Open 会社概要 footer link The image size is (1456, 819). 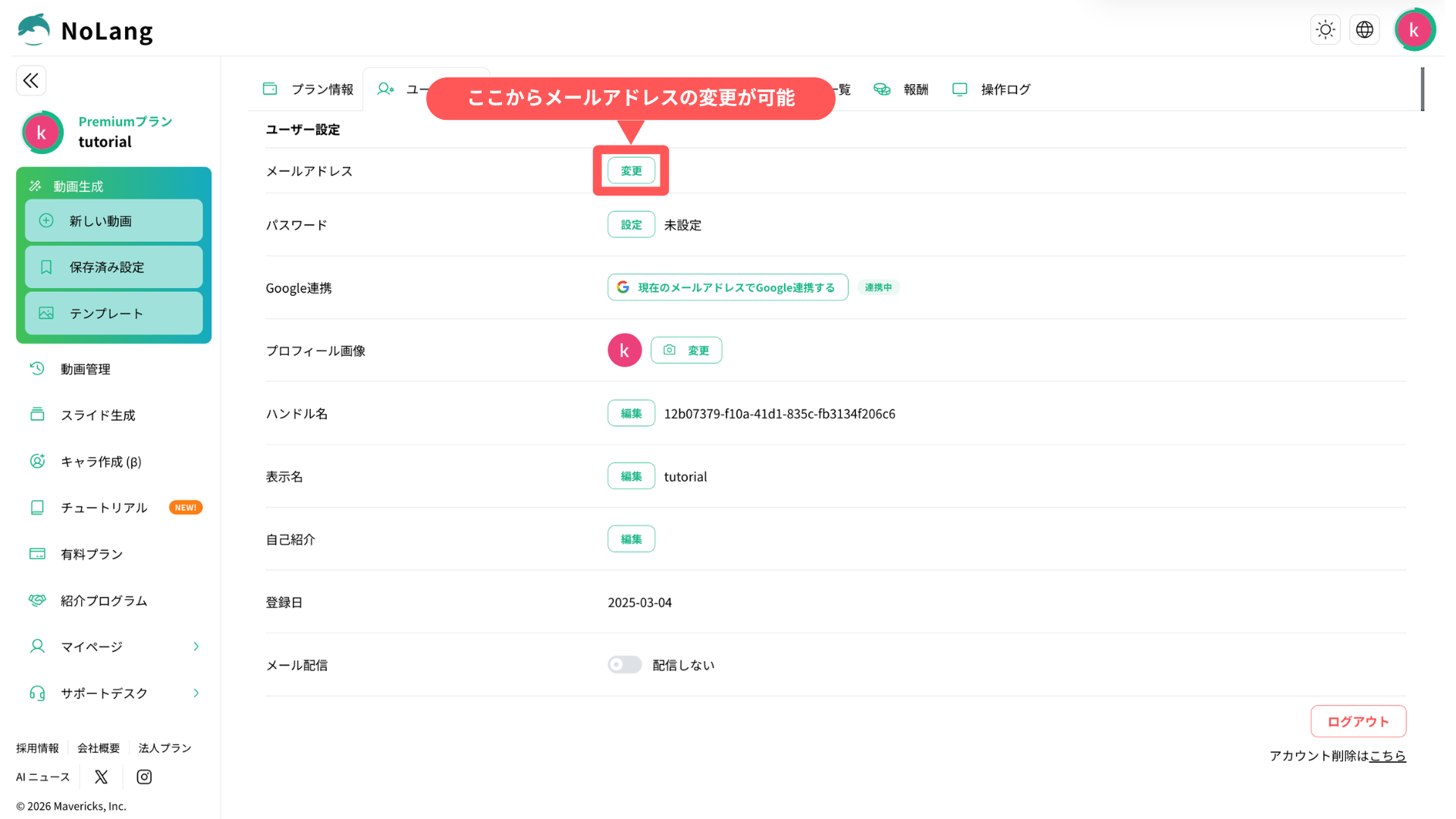(x=99, y=748)
